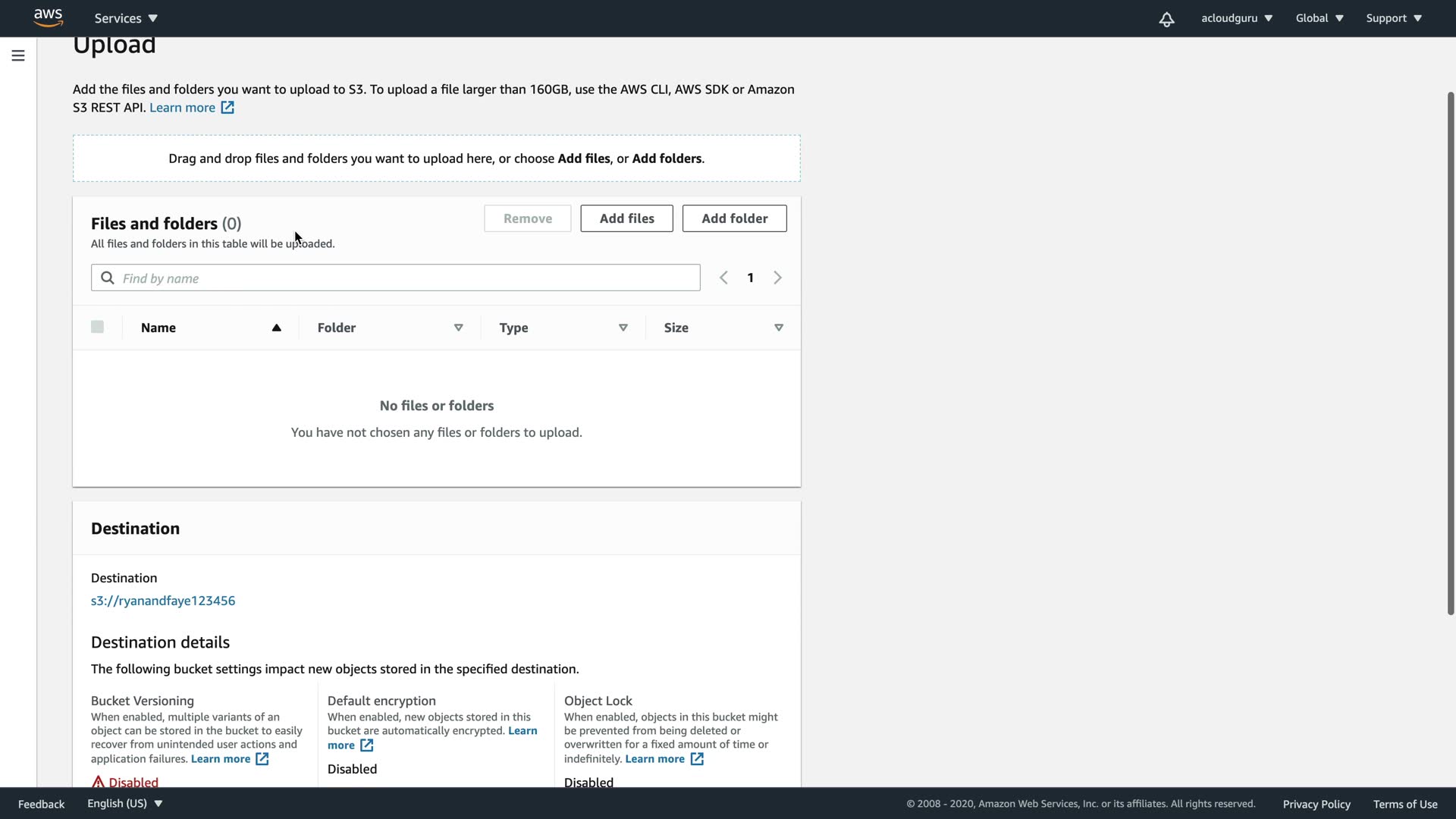Sort by the Folder column arrow
This screenshot has width=1456, height=819.
[x=458, y=328]
